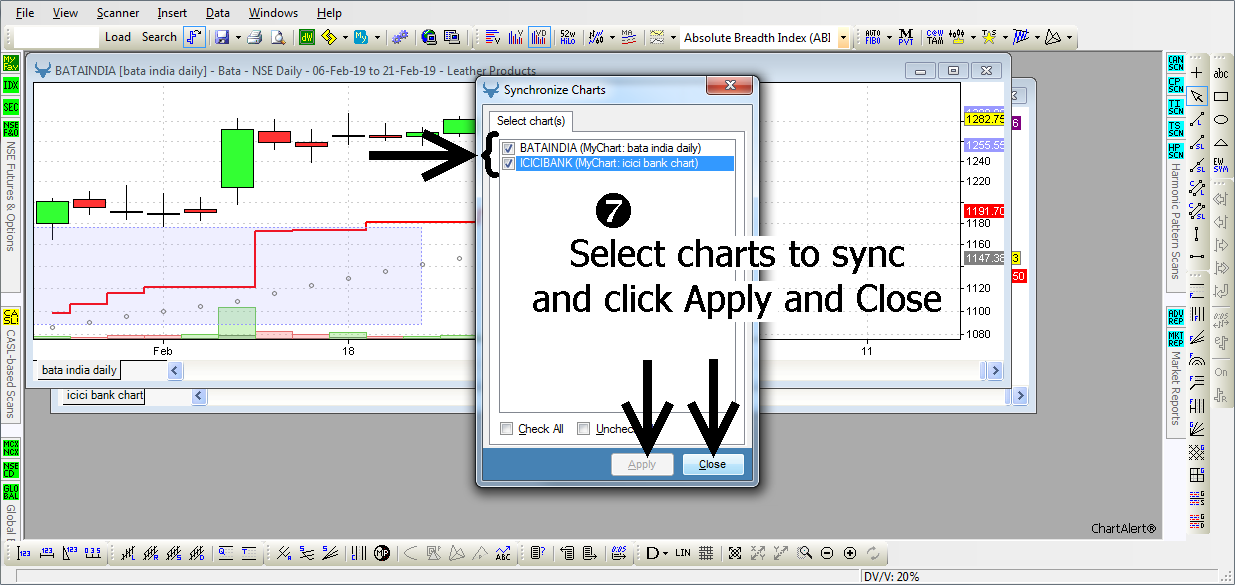This screenshot has height=585, width=1235.
Task: Open the View menu
Action: click(x=65, y=13)
